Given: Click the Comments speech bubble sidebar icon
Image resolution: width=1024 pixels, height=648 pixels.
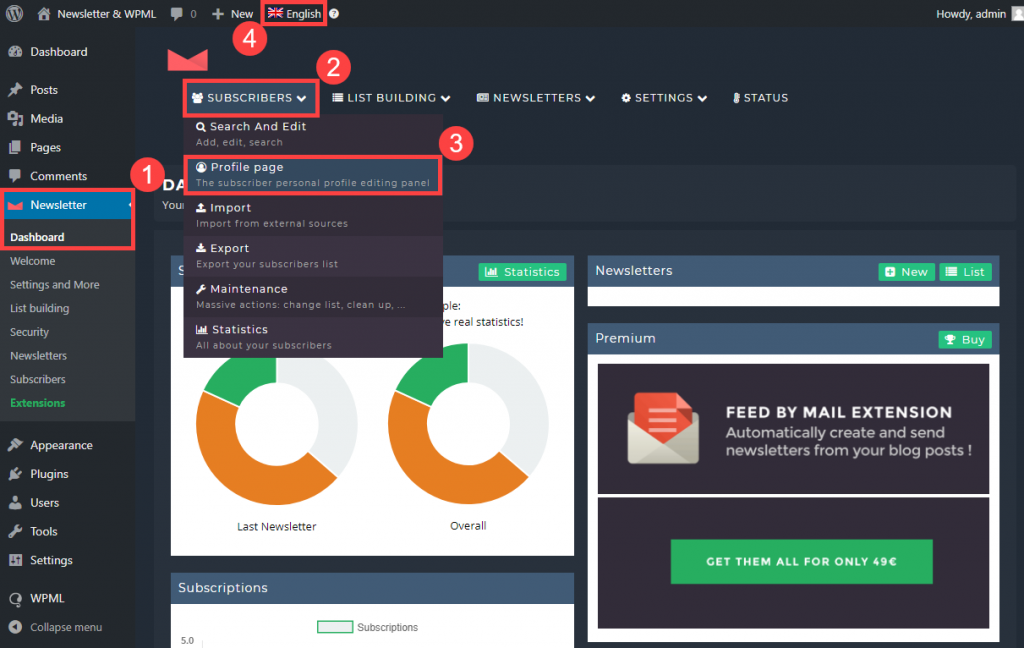Looking at the screenshot, I should [16, 176].
